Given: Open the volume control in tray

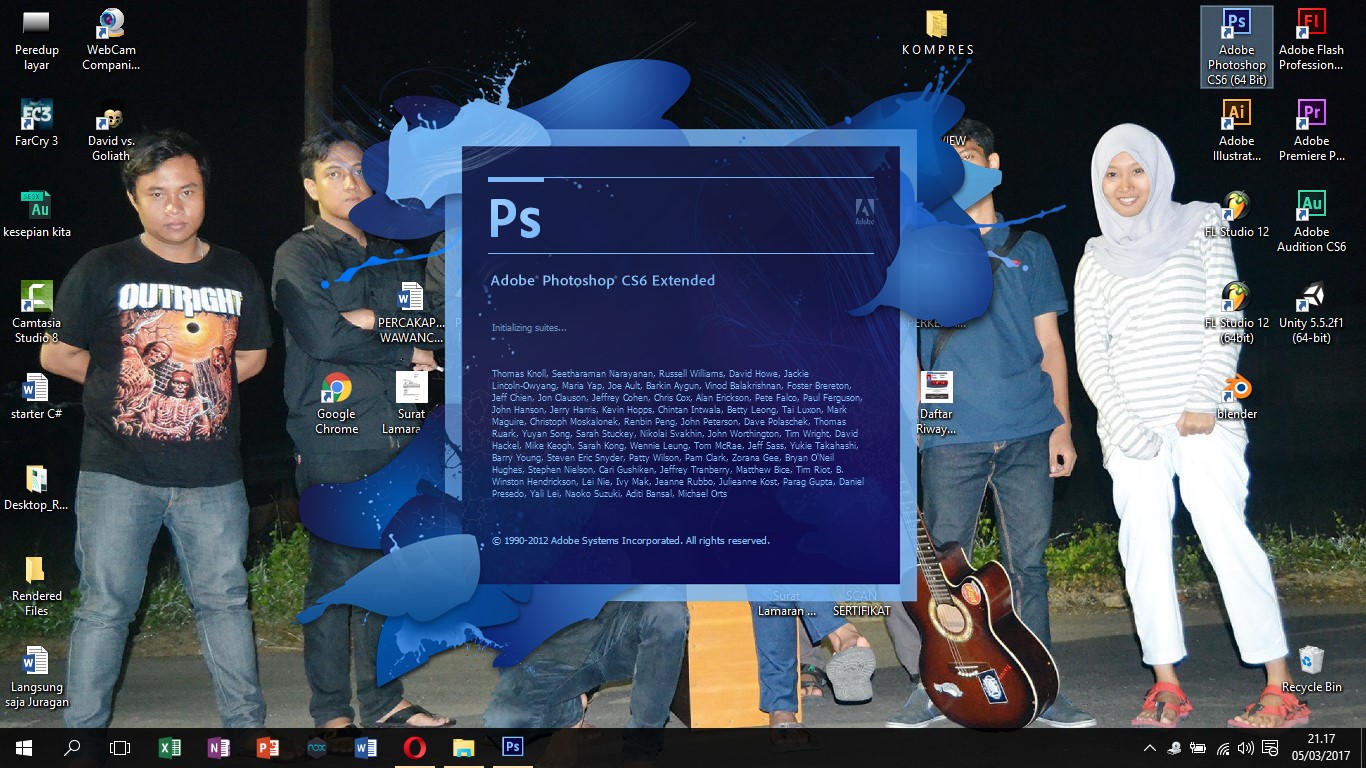Looking at the screenshot, I should (x=1246, y=747).
